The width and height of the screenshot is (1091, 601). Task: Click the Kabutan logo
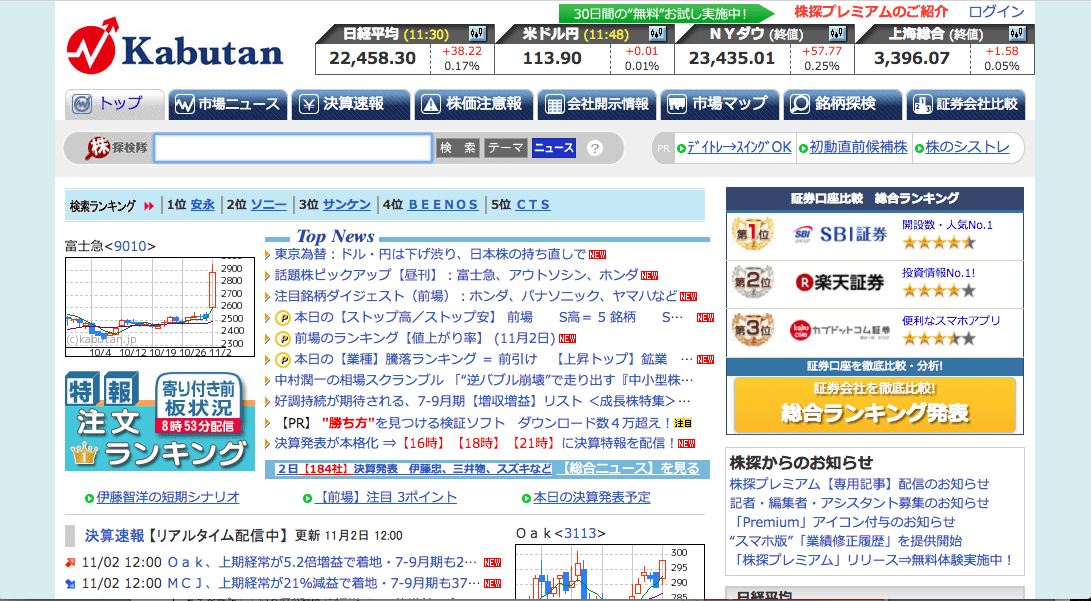[175, 47]
